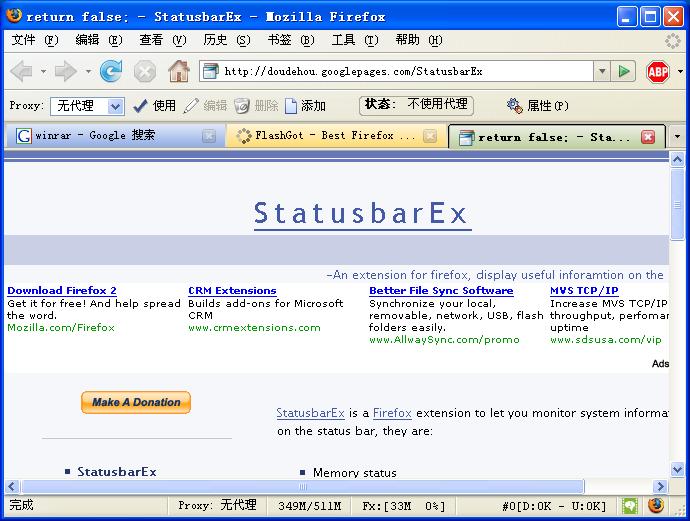
Task: Click the Firefox icon in the status bar
Action: point(656,506)
